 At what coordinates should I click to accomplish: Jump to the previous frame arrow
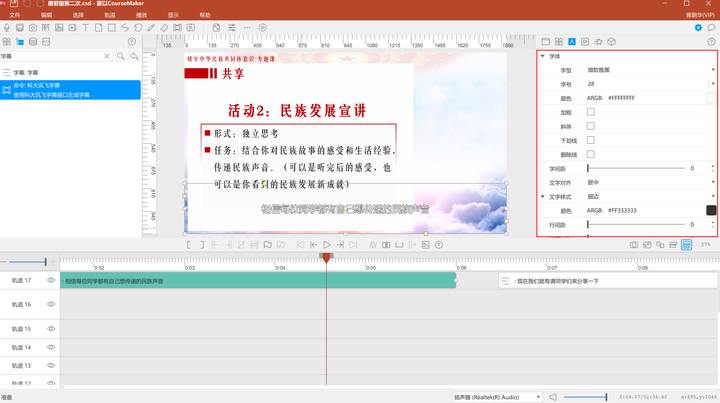(x=314, y=245)
